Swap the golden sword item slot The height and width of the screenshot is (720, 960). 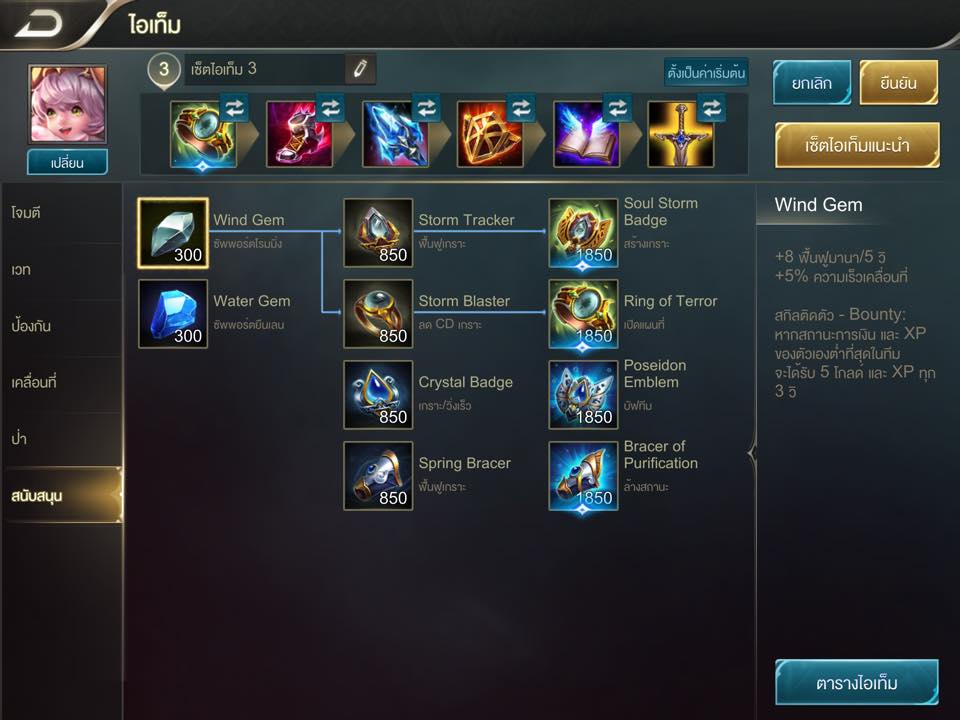pos(711,108)
